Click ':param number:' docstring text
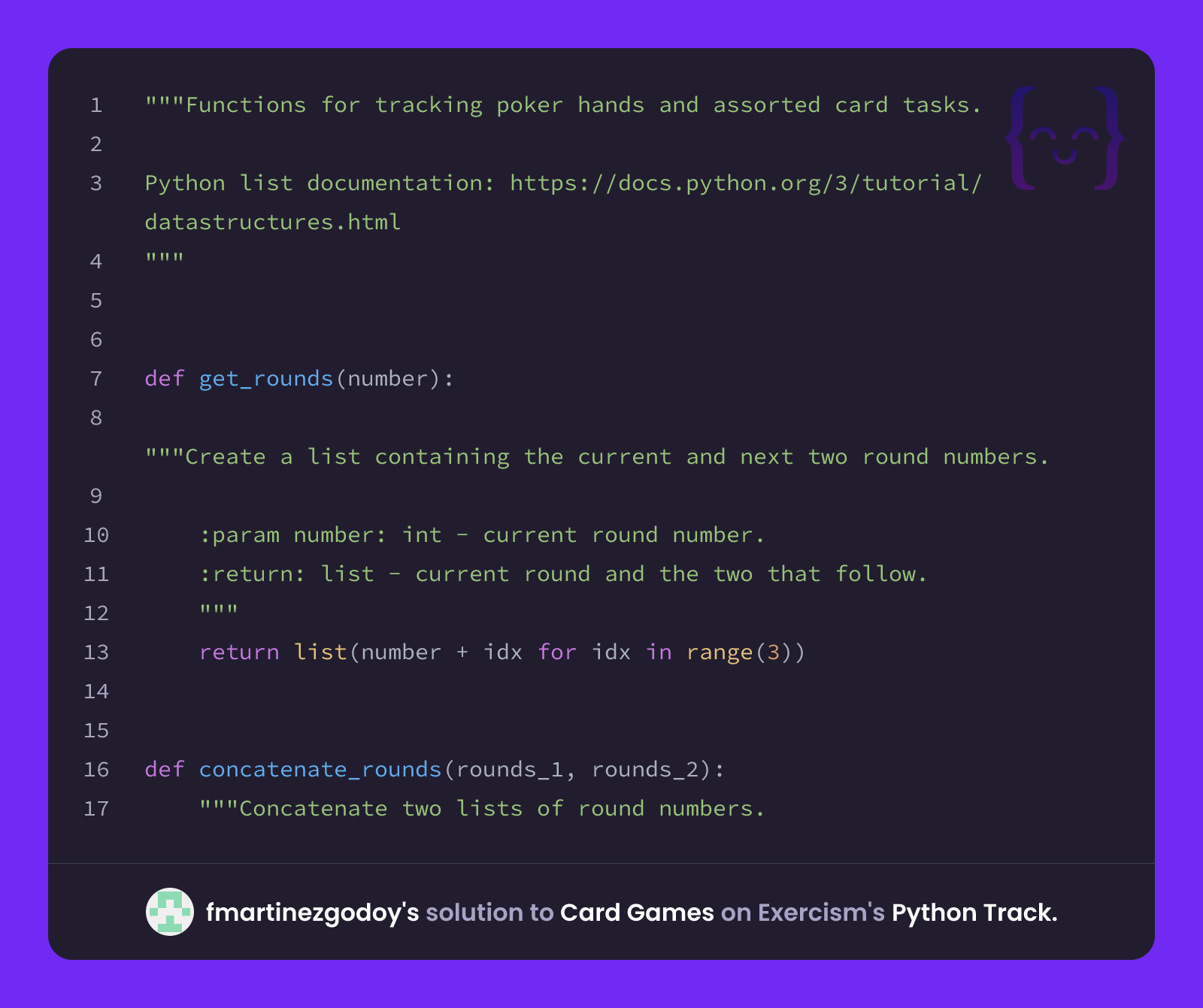 [293, 534]
